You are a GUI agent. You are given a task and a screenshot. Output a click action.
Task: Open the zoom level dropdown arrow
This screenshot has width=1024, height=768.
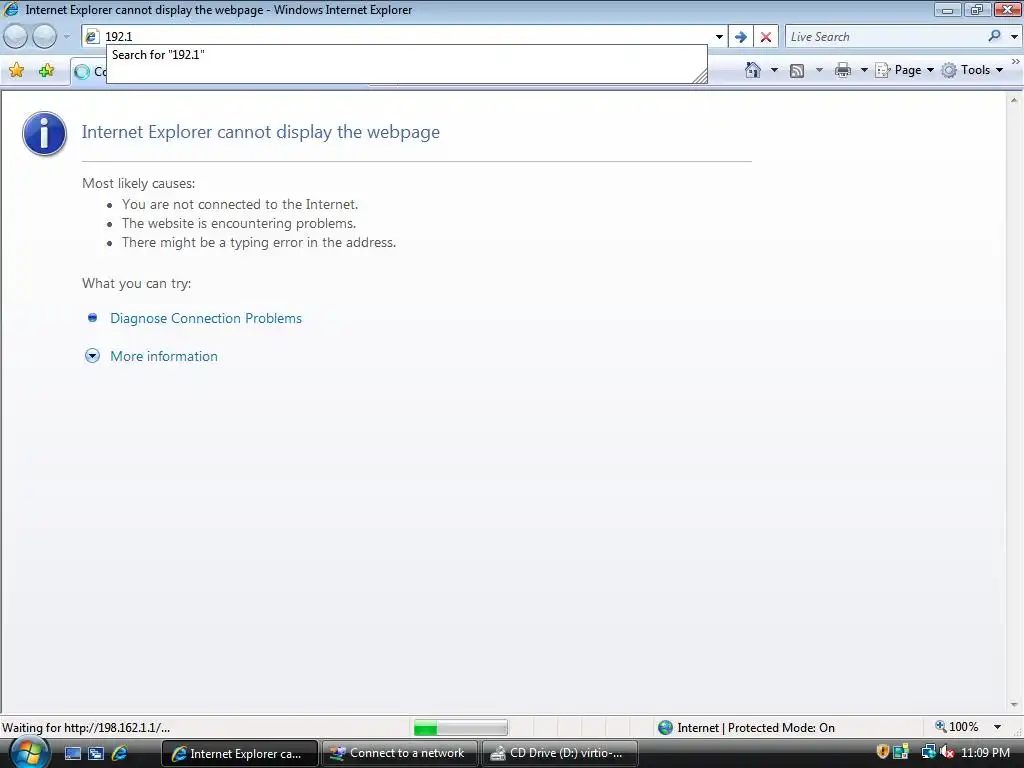click(x=997, y=727)
